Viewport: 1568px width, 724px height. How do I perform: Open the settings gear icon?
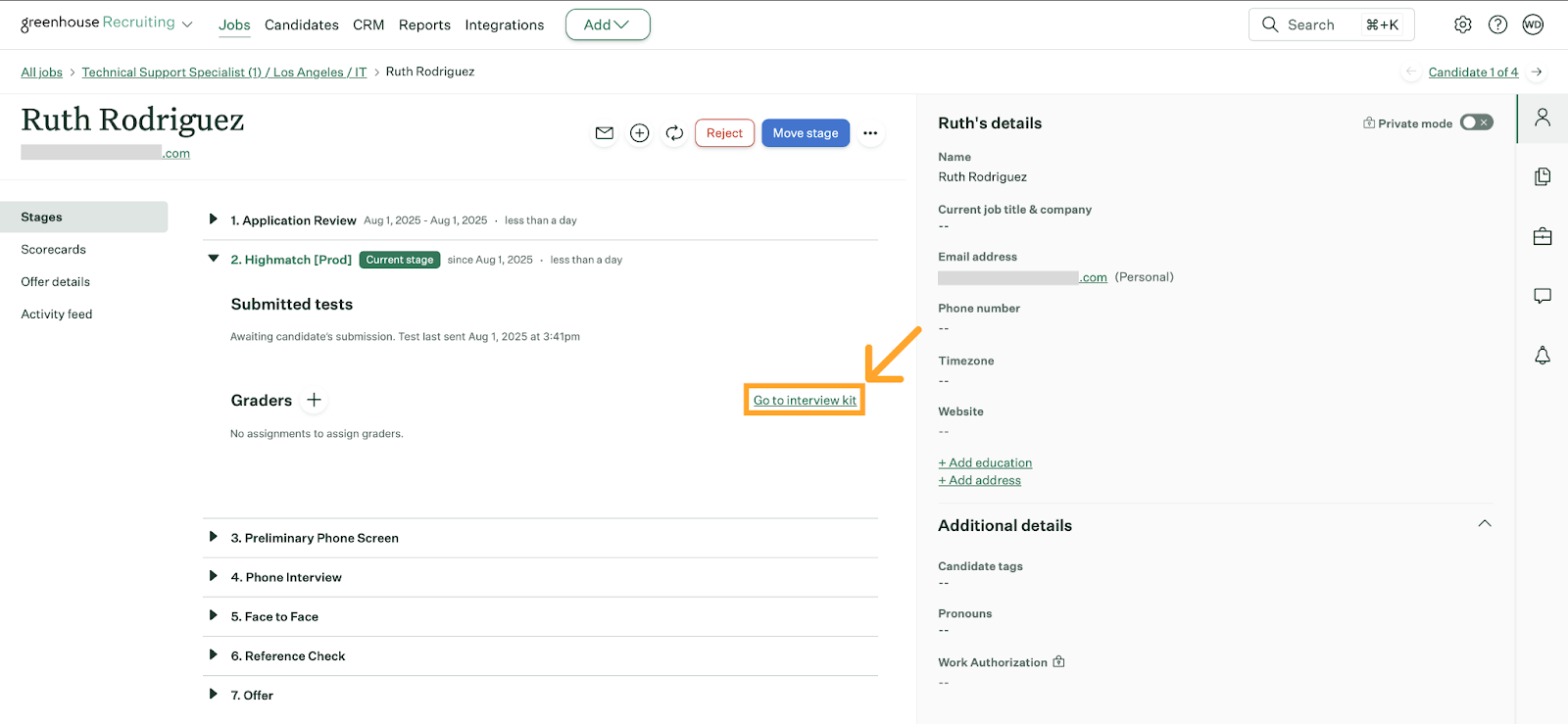[1462, 24]
